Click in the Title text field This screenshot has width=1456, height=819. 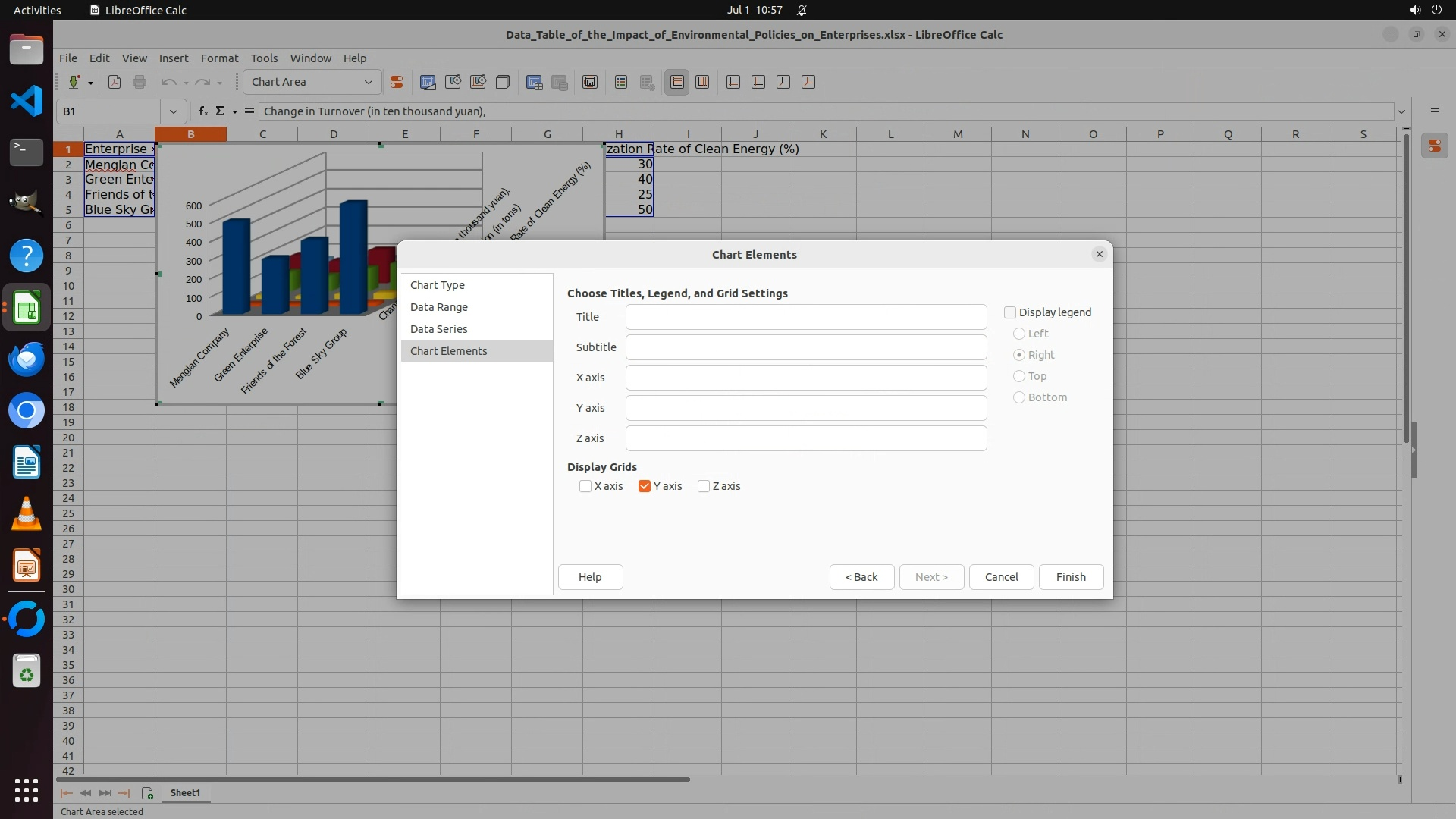pyautogui.click(x=805, y=317)
